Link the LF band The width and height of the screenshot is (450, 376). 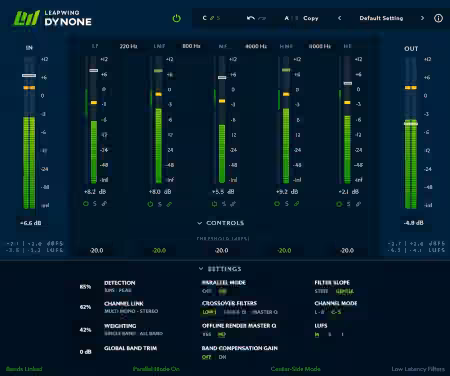pyautogui.click(x=104, y=204)
